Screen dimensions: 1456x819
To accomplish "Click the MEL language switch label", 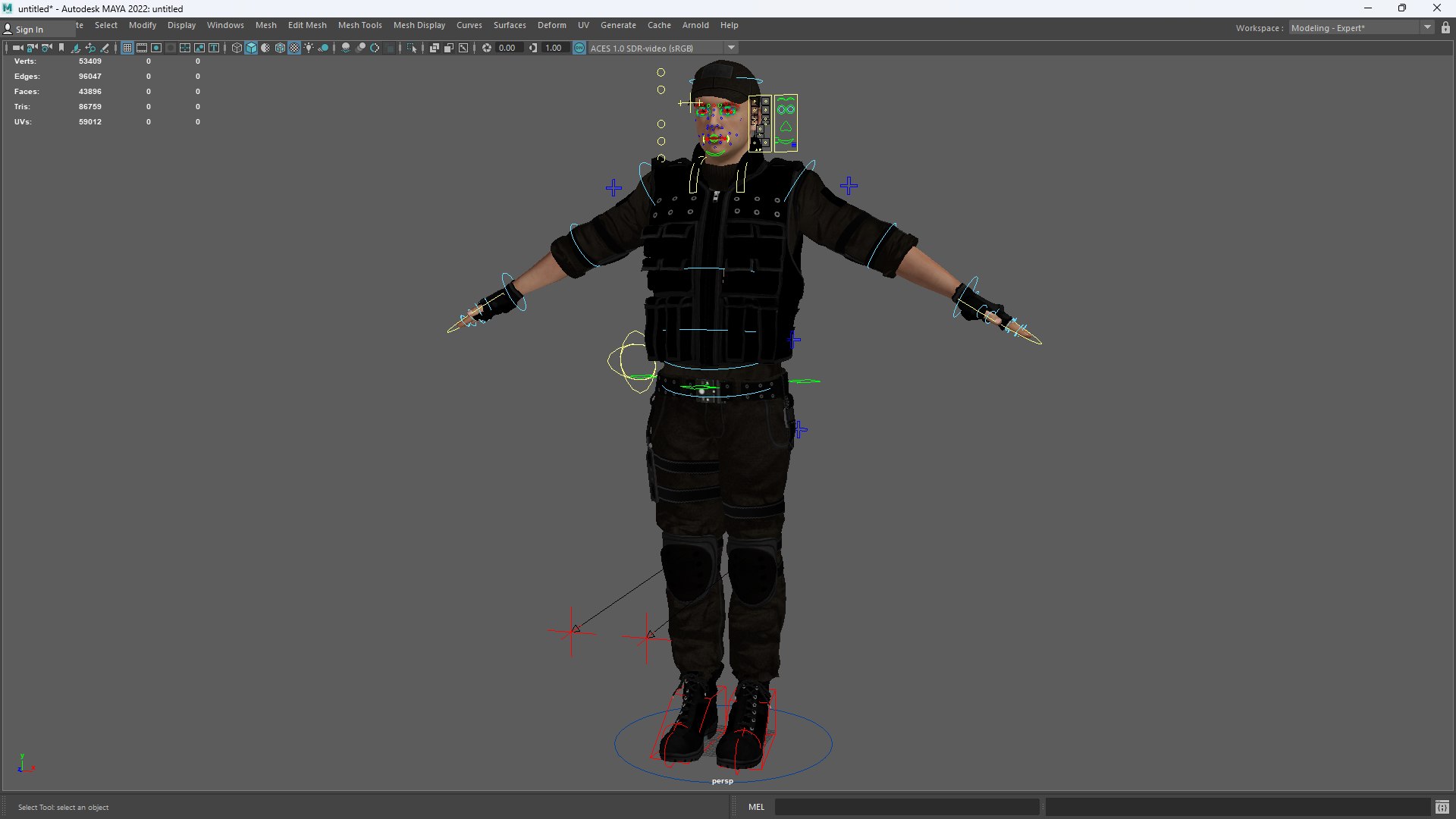I will click(x=756, y=807).
